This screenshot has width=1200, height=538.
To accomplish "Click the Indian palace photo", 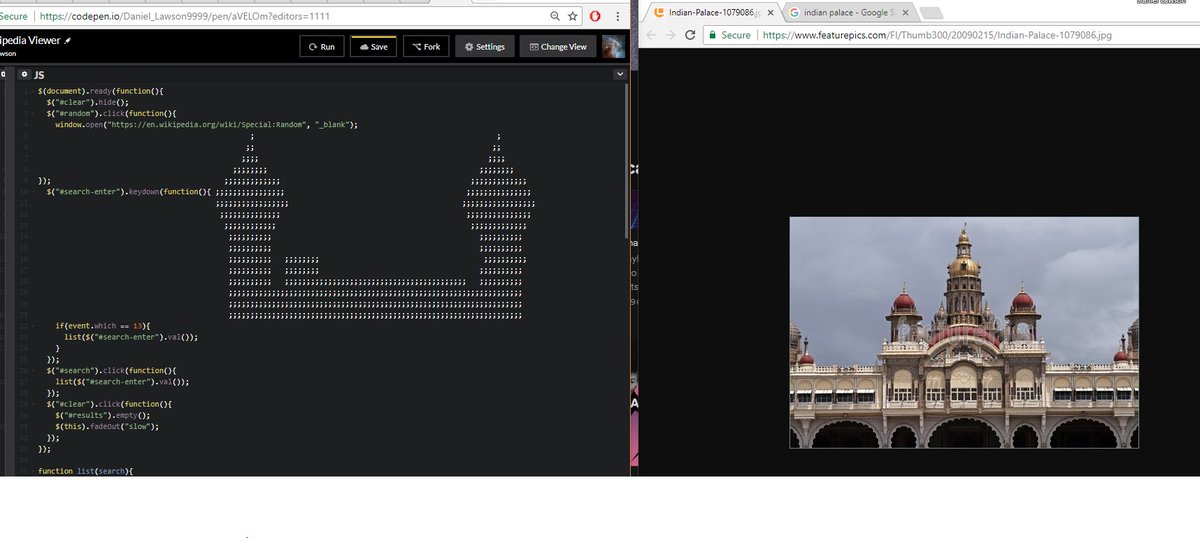I will pyautogui.click(x=964, y=332).
